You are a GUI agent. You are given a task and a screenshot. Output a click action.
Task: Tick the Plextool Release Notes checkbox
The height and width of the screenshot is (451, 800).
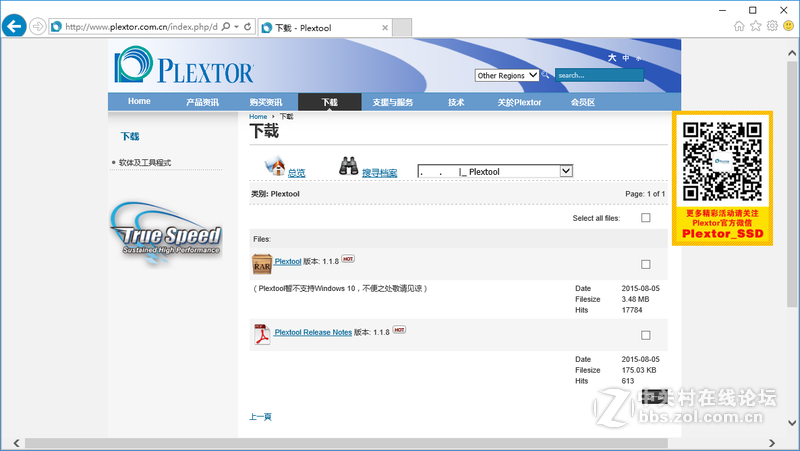pyautogui.click(x=646, y=335)
